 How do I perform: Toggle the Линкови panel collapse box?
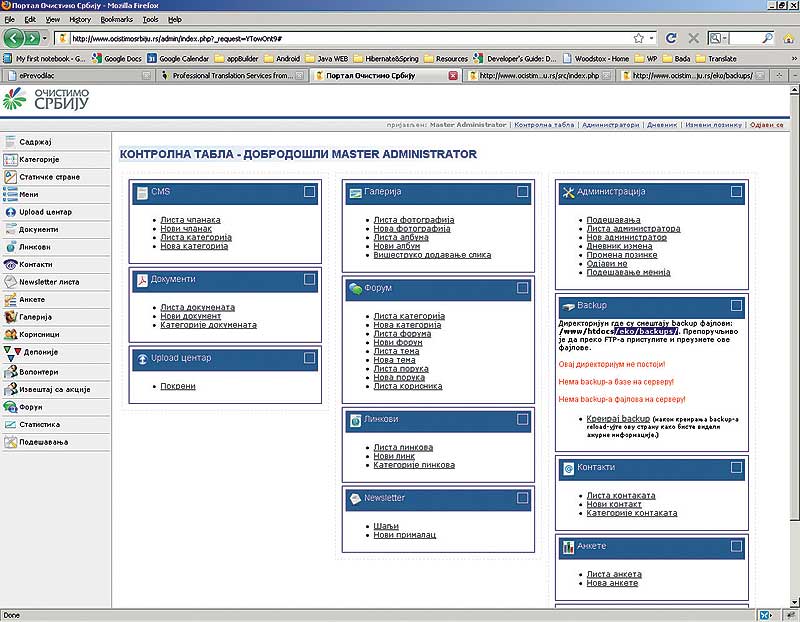pyautogui.click(x=522, y=419)
